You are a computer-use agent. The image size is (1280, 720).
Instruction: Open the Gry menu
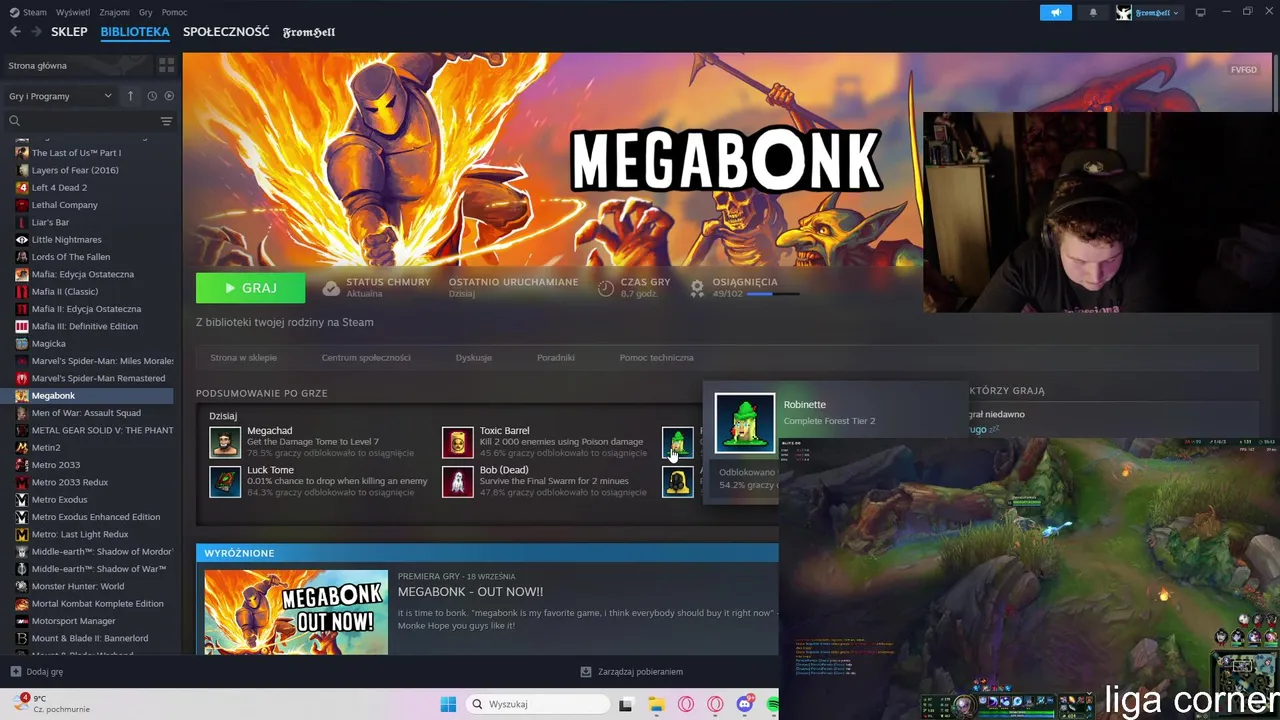pos(146,12)
